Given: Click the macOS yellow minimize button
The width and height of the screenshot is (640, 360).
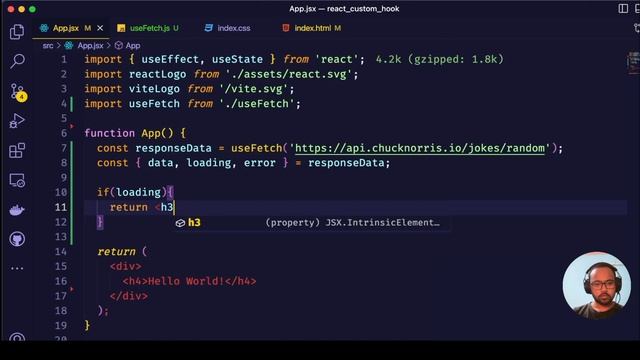Looking at the screenshot, I should (22, 9).
